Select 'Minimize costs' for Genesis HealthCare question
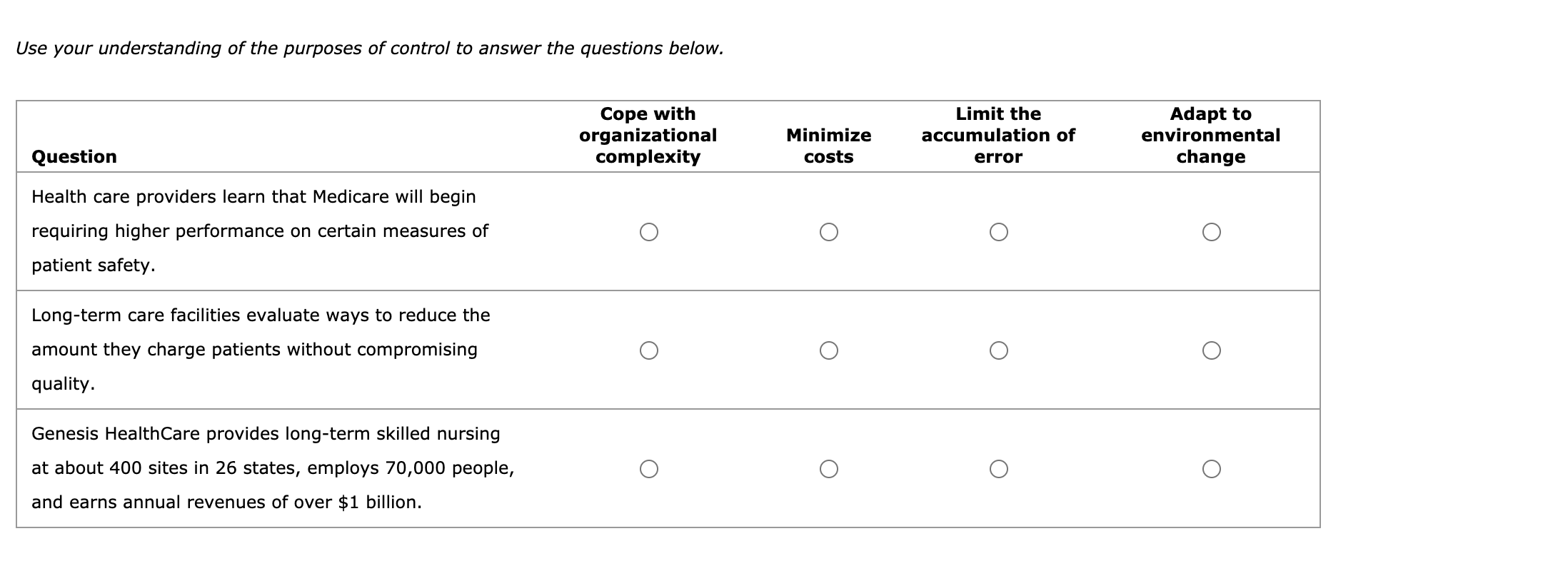The width and height of the screenshot is (1568, 571). point(829,468)
